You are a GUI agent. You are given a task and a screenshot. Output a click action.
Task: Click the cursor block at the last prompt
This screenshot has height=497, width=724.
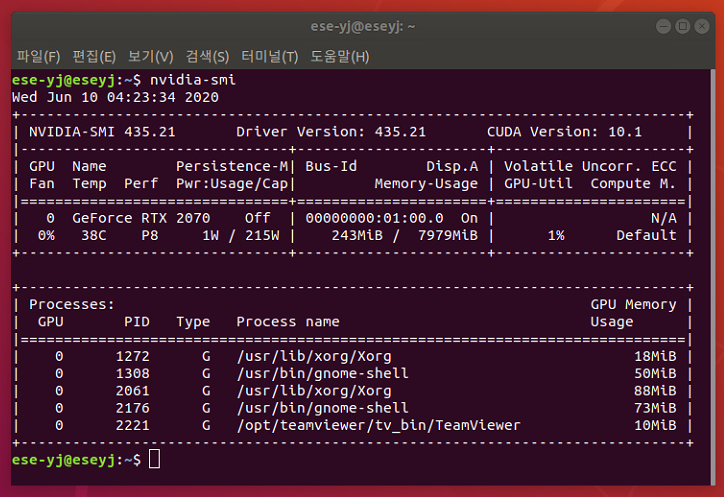point(154,460)
